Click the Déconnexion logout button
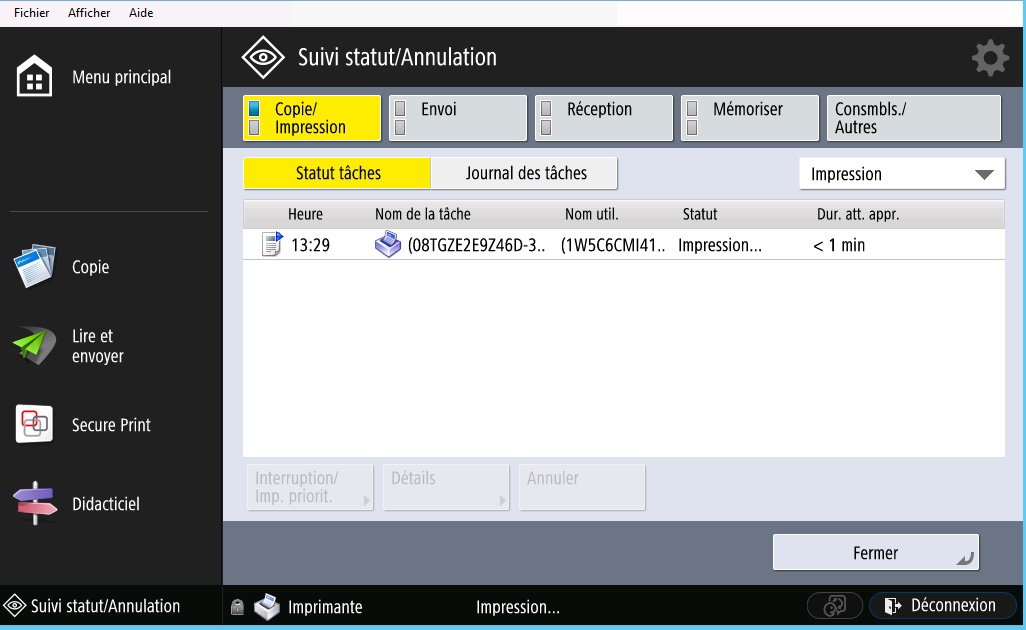Screen dimensions: 1026x630 pos(942,606)
